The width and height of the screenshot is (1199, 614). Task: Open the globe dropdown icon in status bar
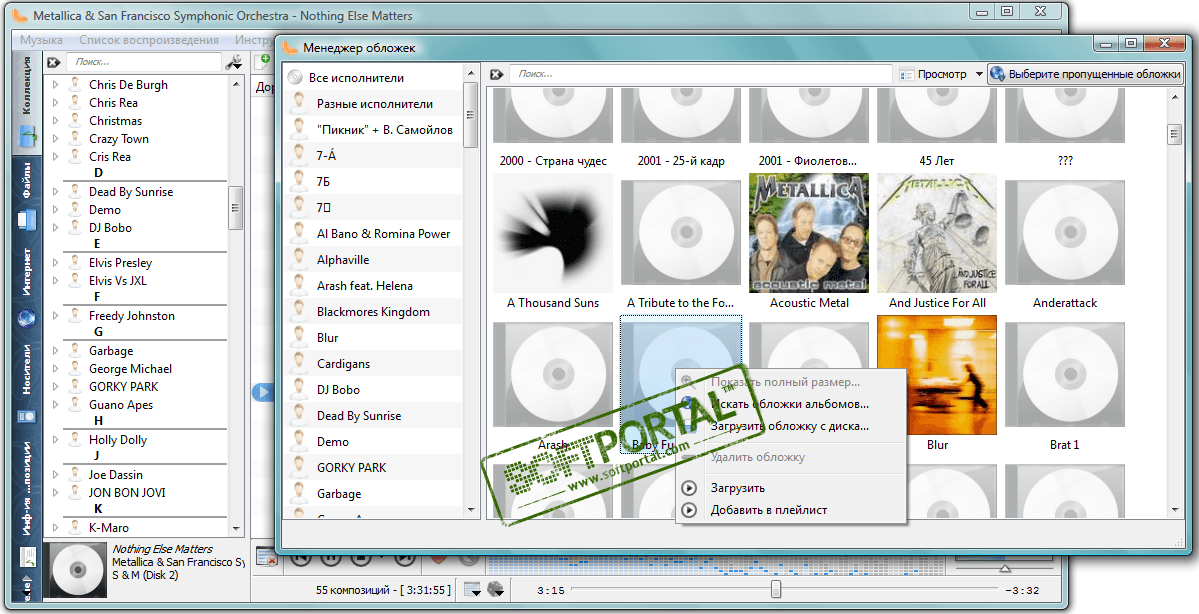(x=496, y=590)
